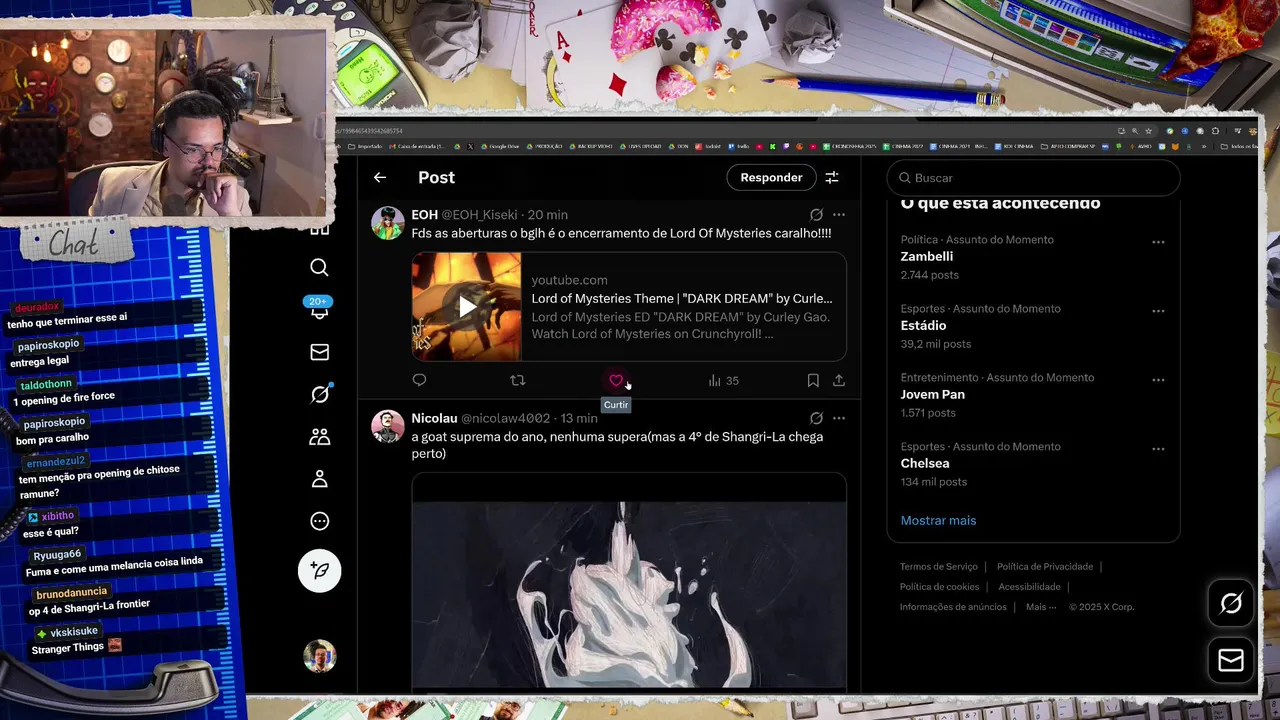Viewport: 1280px width, 720px height.
Task: Open Grok from the left sidebar
Action: 319,394
